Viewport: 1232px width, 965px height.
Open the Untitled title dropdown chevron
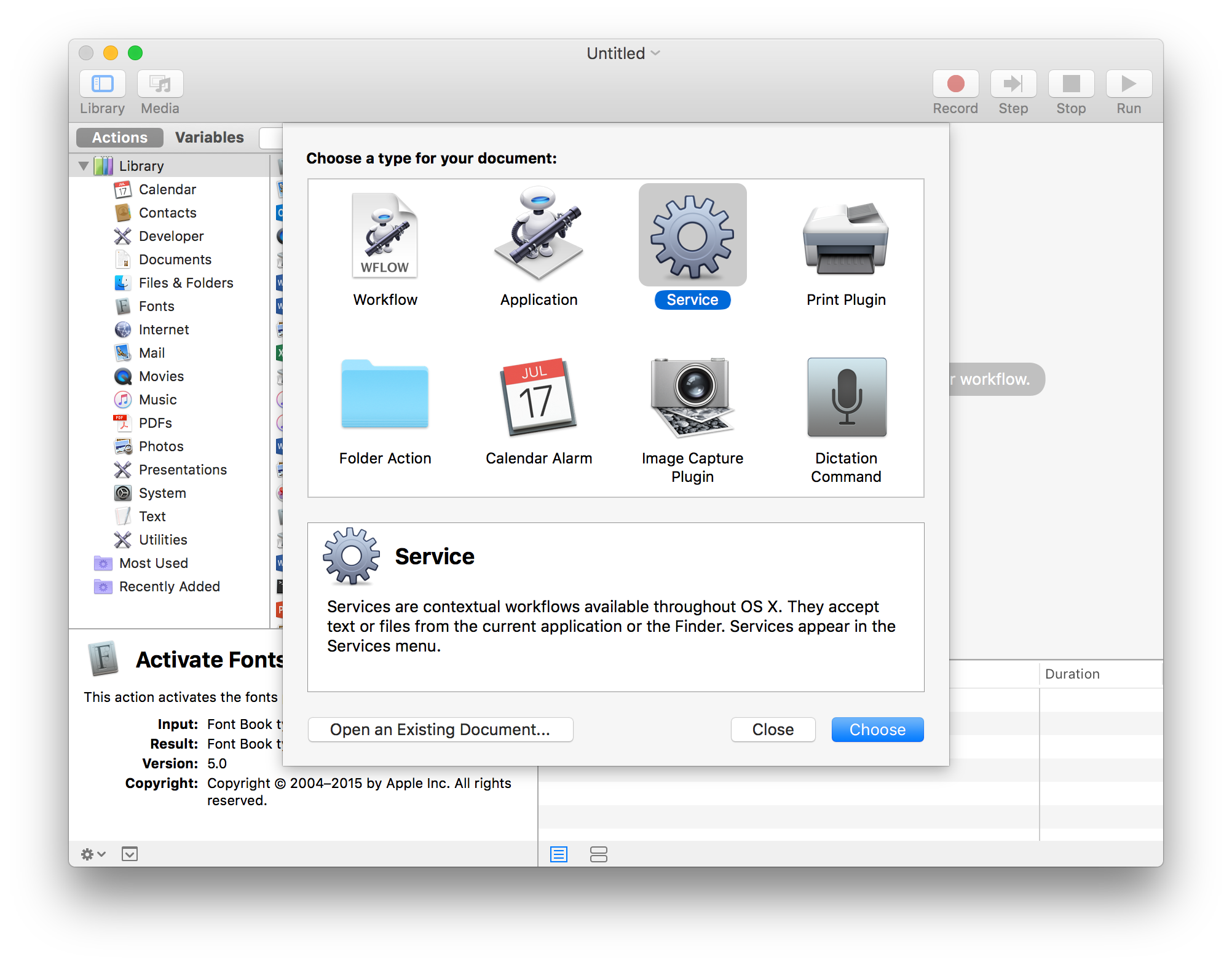point(656,53)
